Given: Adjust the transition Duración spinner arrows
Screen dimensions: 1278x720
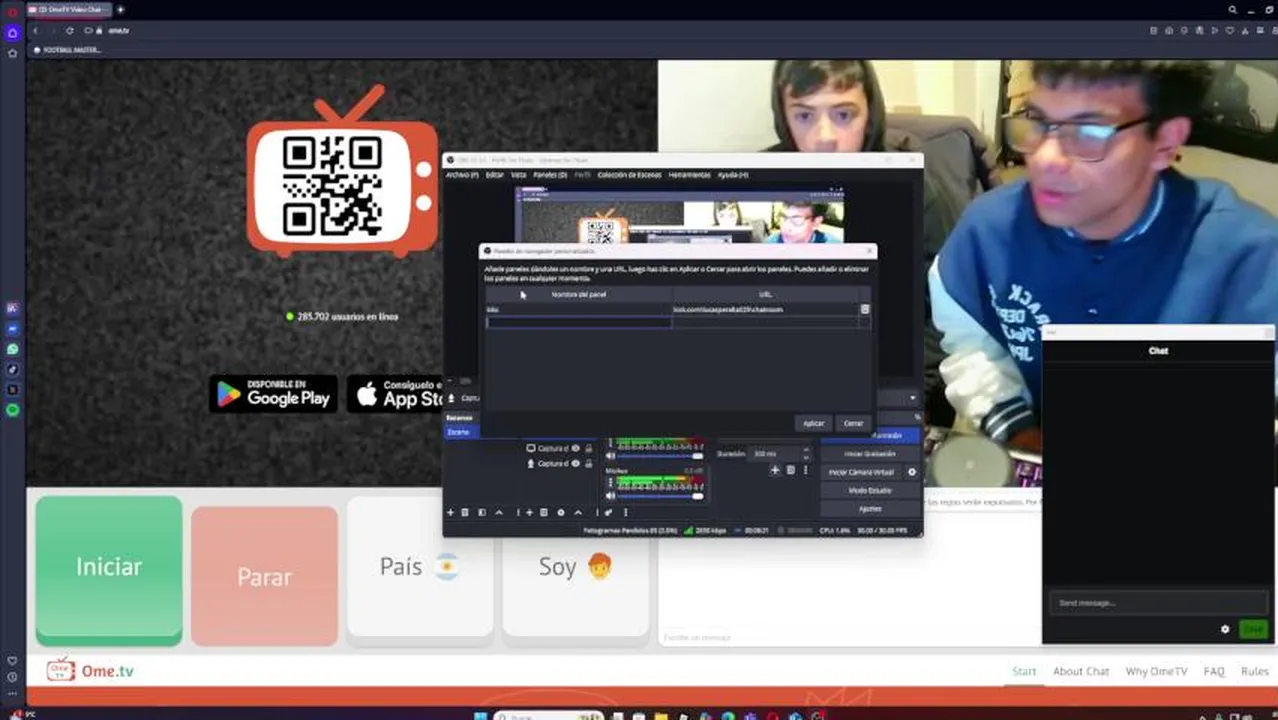Looking at the screenshot, I should tap(806, 453).
